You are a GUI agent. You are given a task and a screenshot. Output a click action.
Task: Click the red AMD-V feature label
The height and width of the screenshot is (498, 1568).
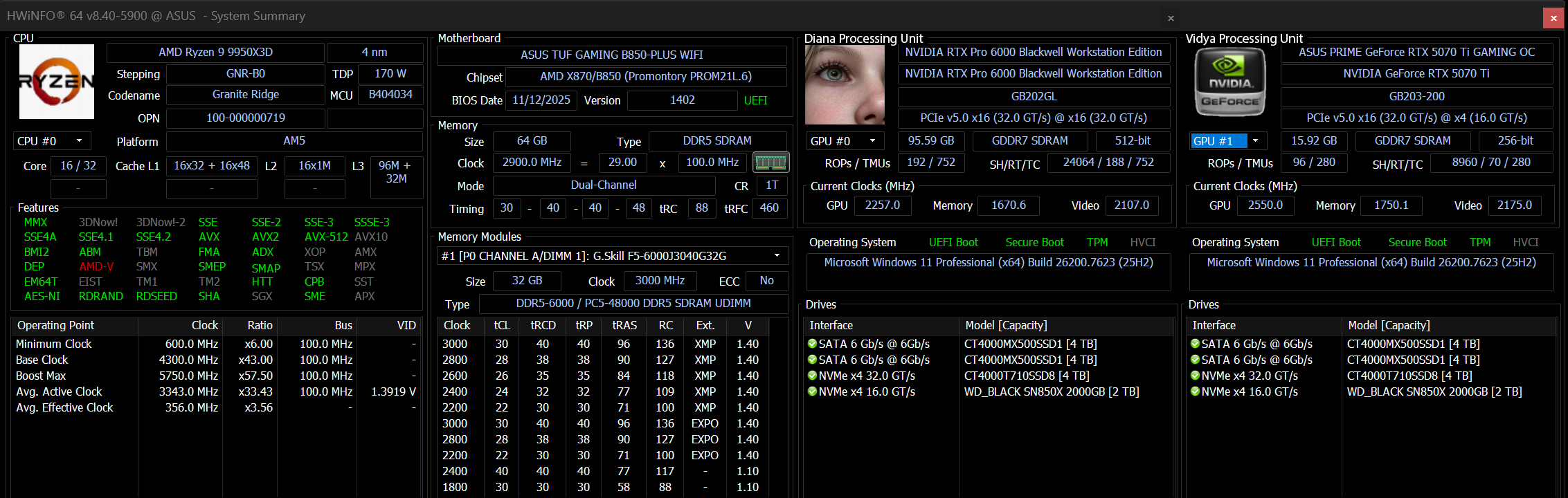[96, 267]
